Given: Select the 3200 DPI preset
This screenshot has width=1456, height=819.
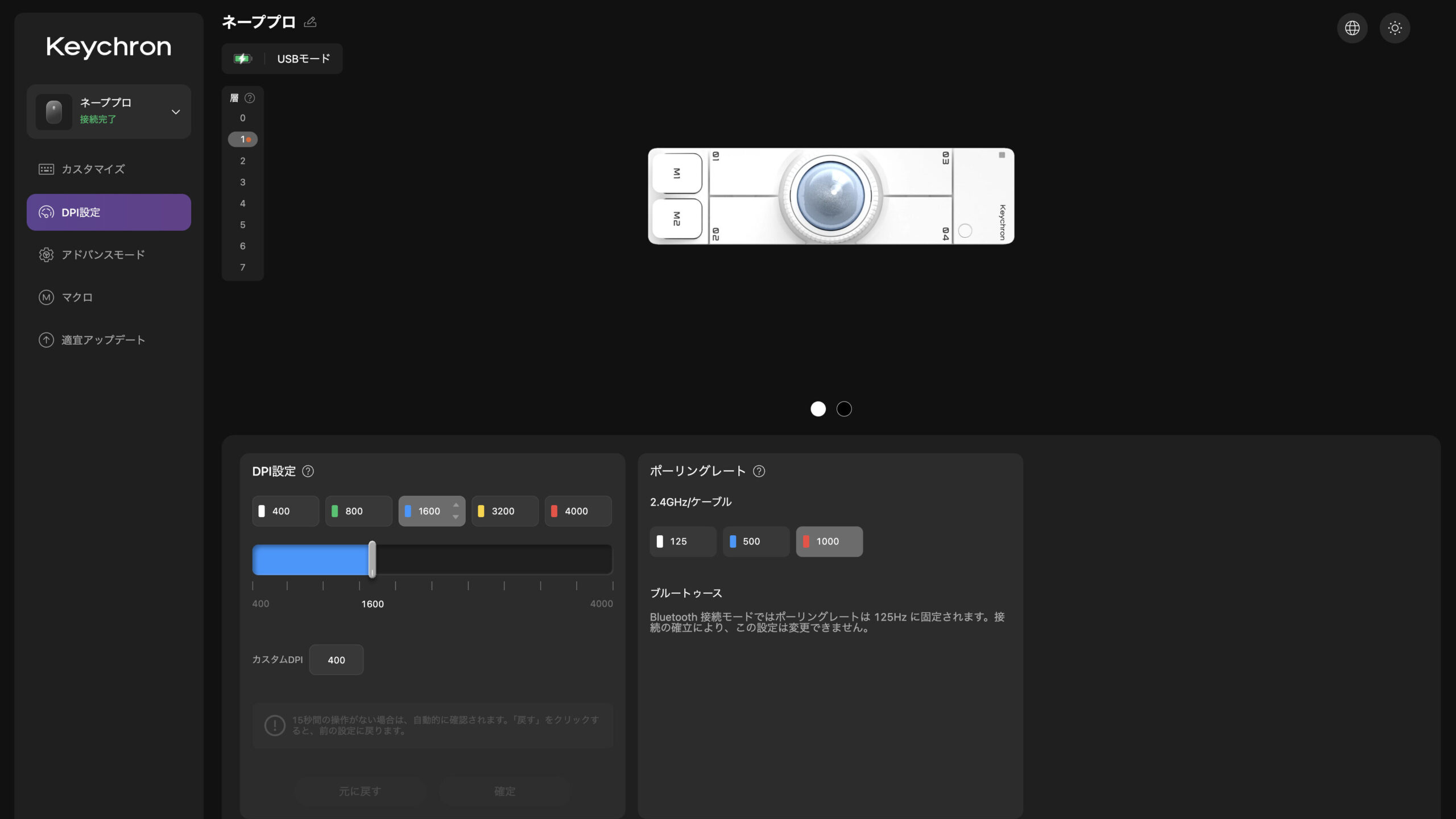Looking at the screenshot, I should 505,511.
